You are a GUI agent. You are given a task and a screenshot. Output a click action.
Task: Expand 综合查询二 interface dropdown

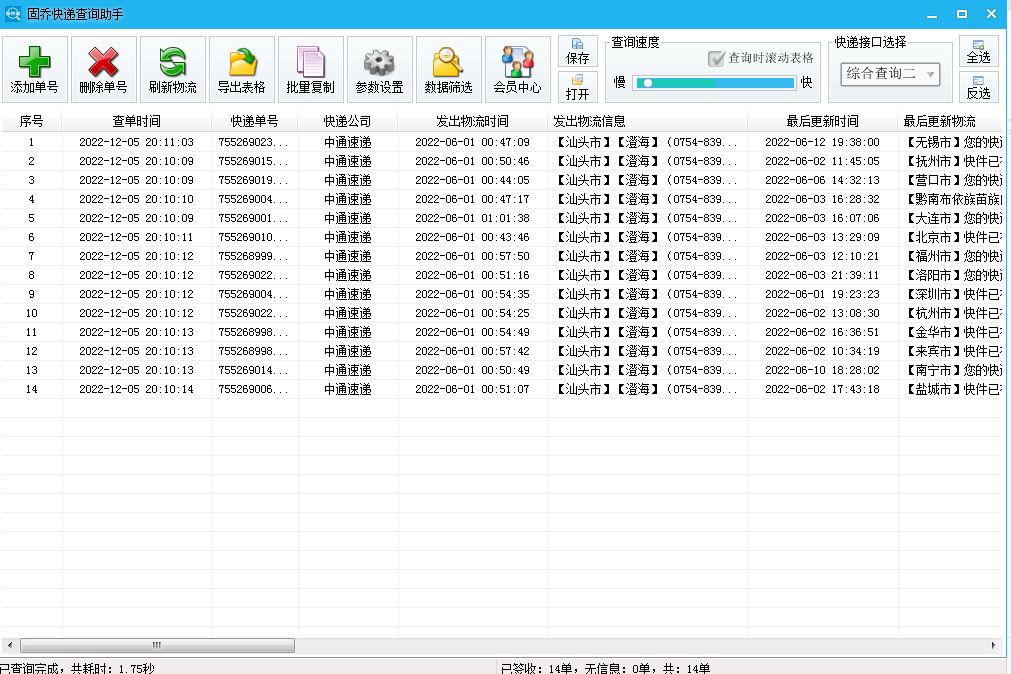tap(931, 74)
